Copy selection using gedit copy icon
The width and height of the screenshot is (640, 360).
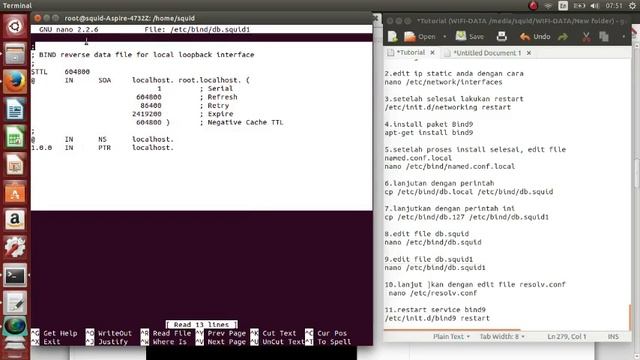tap(604, 37)
